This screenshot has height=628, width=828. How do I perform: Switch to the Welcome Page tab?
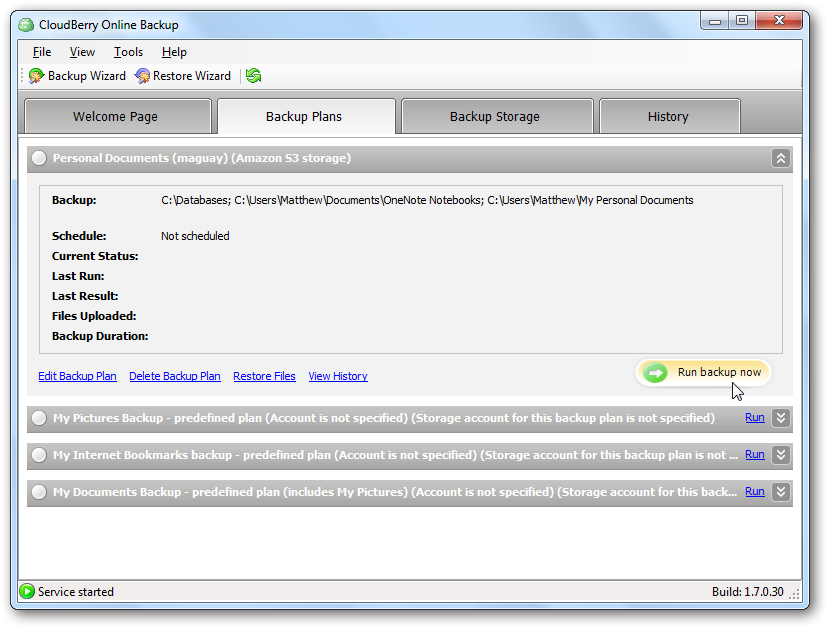[118, 116]
